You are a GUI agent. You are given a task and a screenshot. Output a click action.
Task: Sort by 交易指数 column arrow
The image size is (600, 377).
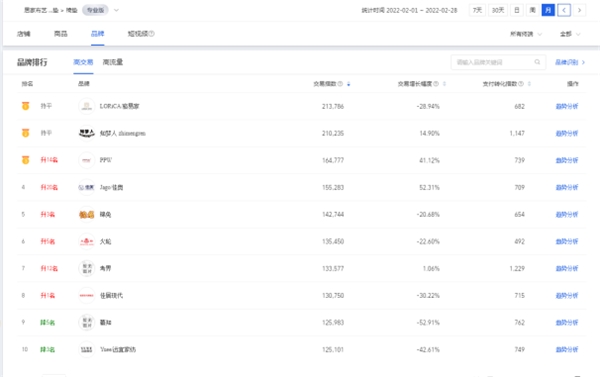[349, 84]
